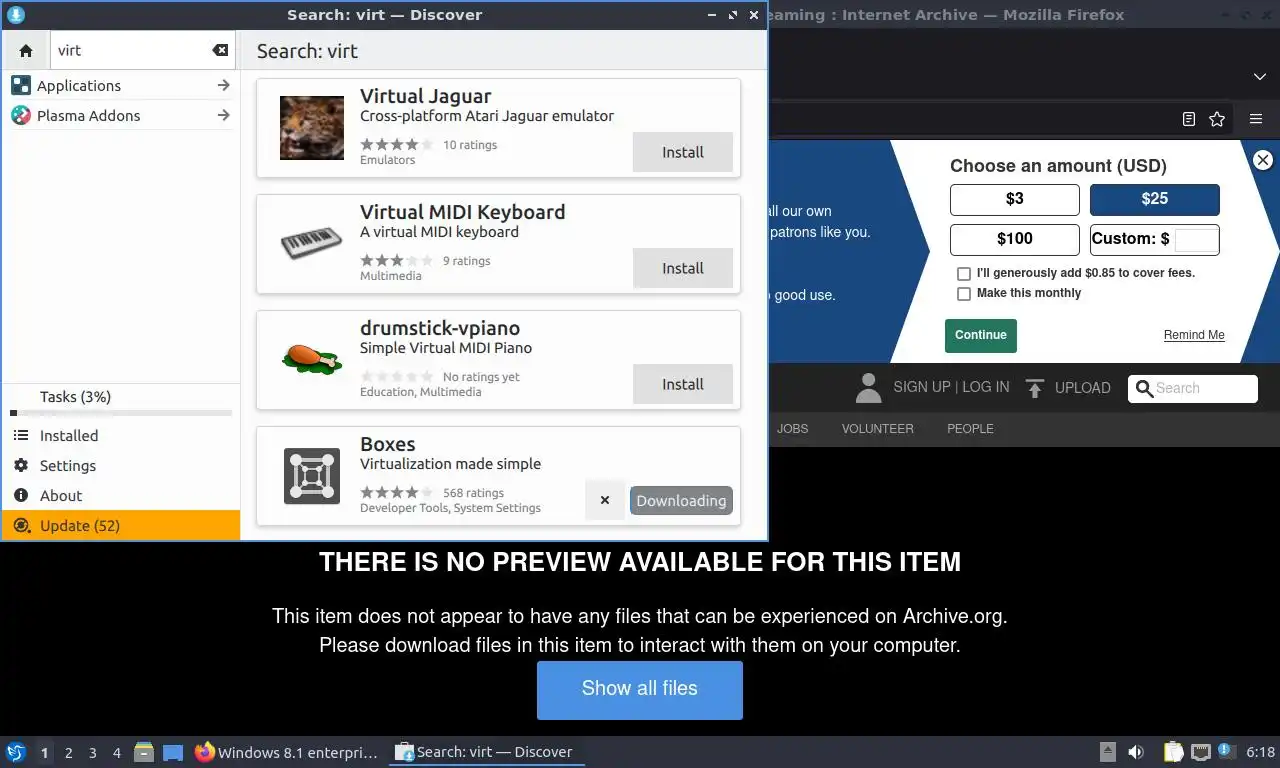The height and width of the screenshot is (768, 1280).
Task: Open the Firefox hamburger menu
Action: click(1256, 119)
